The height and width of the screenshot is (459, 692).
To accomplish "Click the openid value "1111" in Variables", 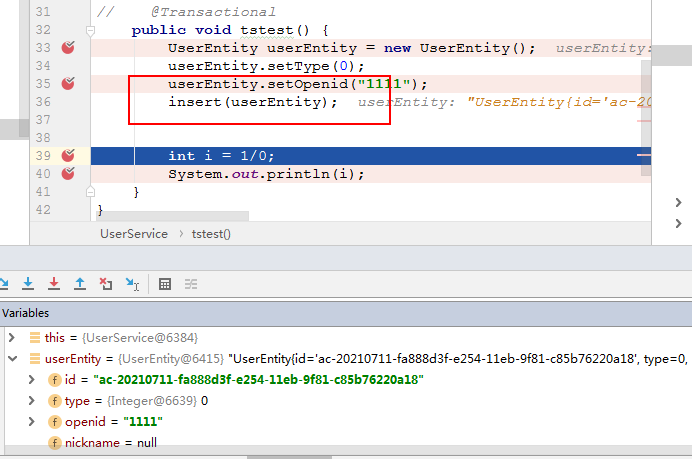I will click(143, 422).
